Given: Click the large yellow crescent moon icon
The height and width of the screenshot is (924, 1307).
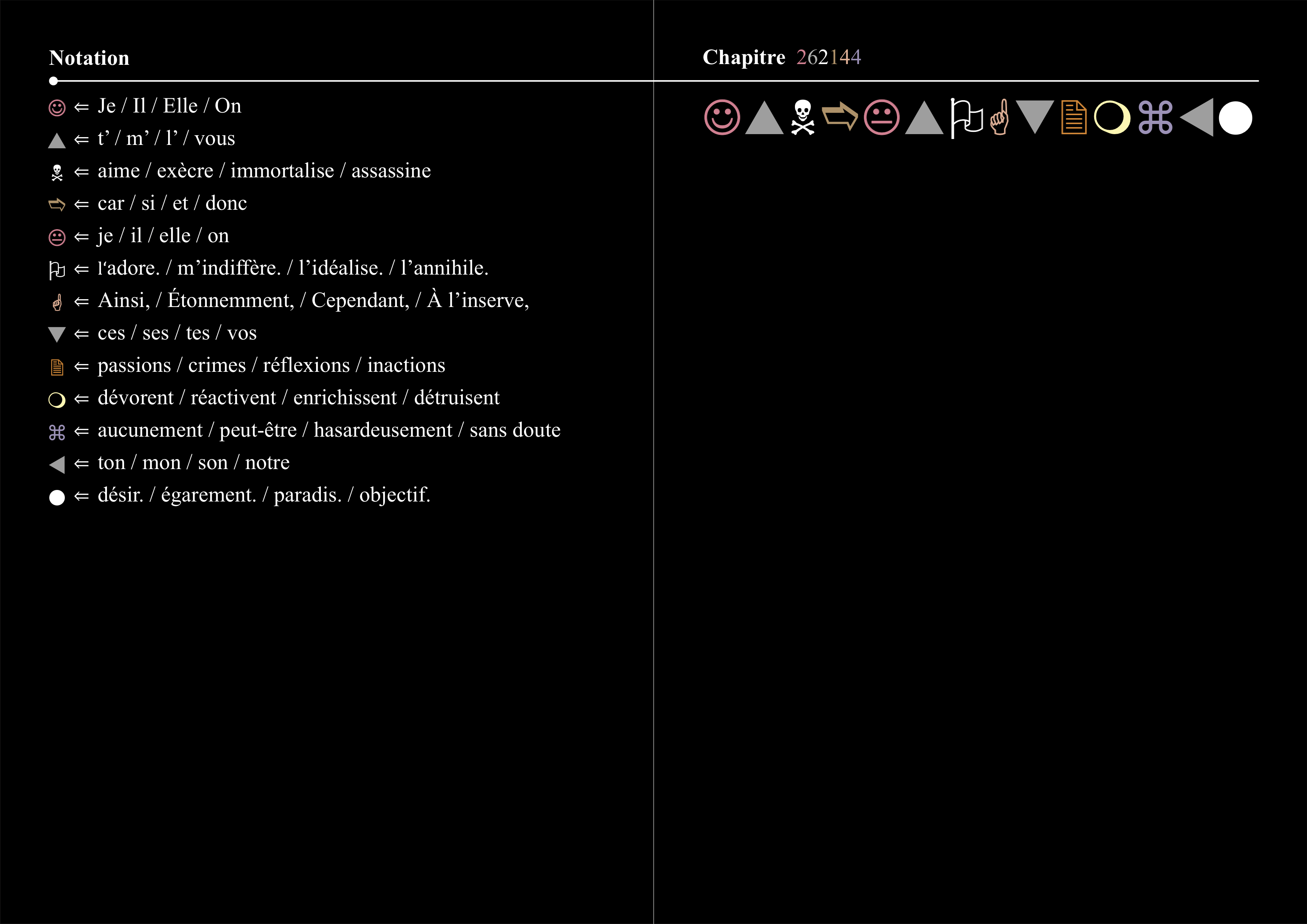Looking at the screenshot, I should pos(1112,118).
